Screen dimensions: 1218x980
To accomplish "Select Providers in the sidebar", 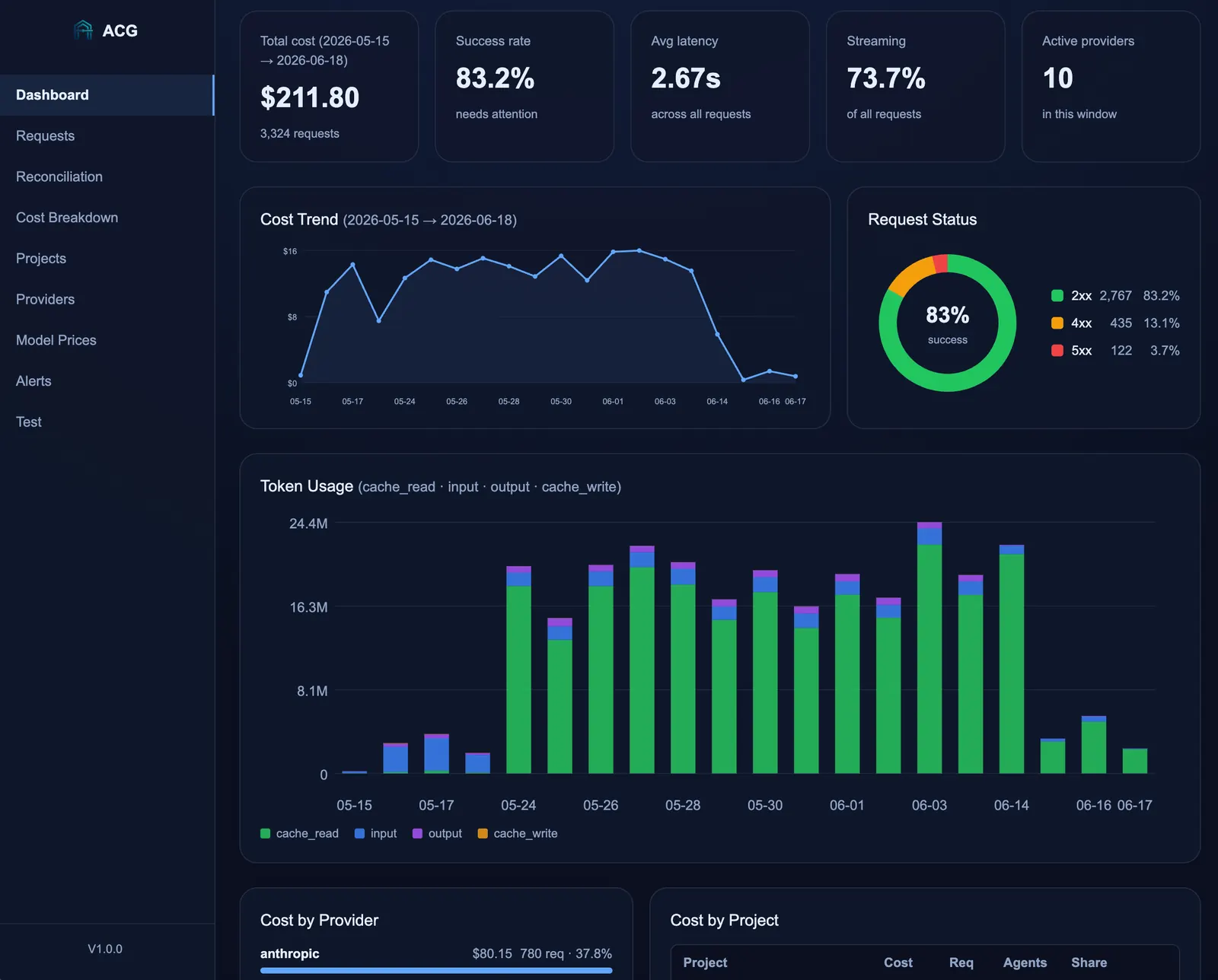I will pos(107,299).
